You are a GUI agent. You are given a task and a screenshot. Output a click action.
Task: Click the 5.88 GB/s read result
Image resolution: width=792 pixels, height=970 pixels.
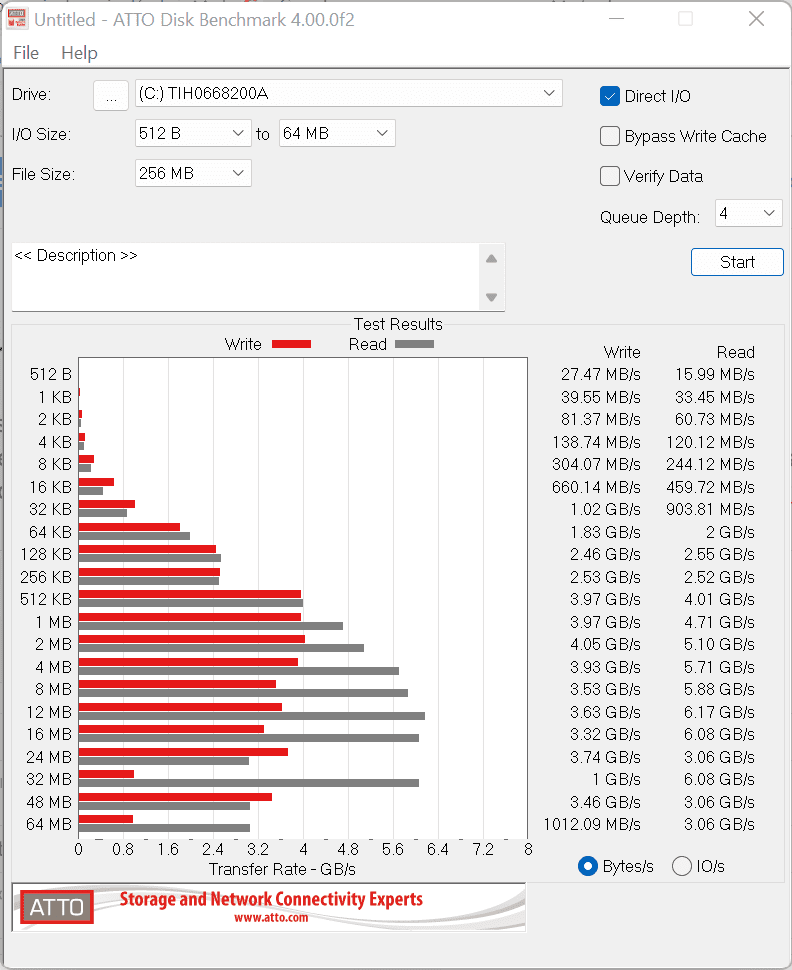point(719,689)
